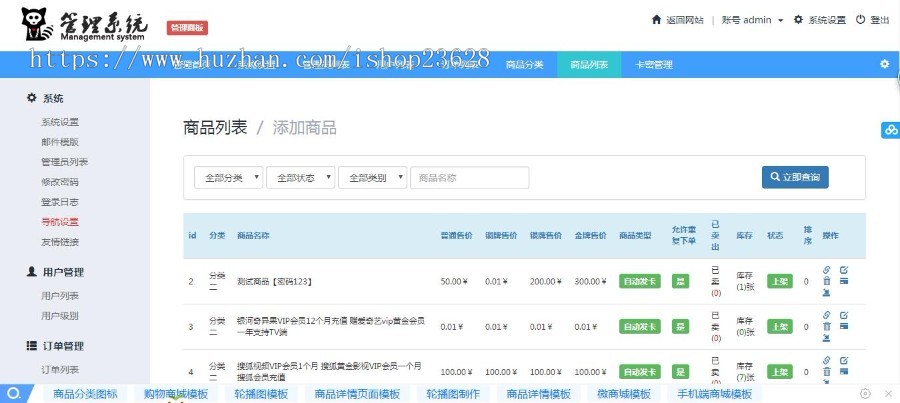Click the home icon next to 返回网站
Screen dimensions: 900x403
(657, 20)
